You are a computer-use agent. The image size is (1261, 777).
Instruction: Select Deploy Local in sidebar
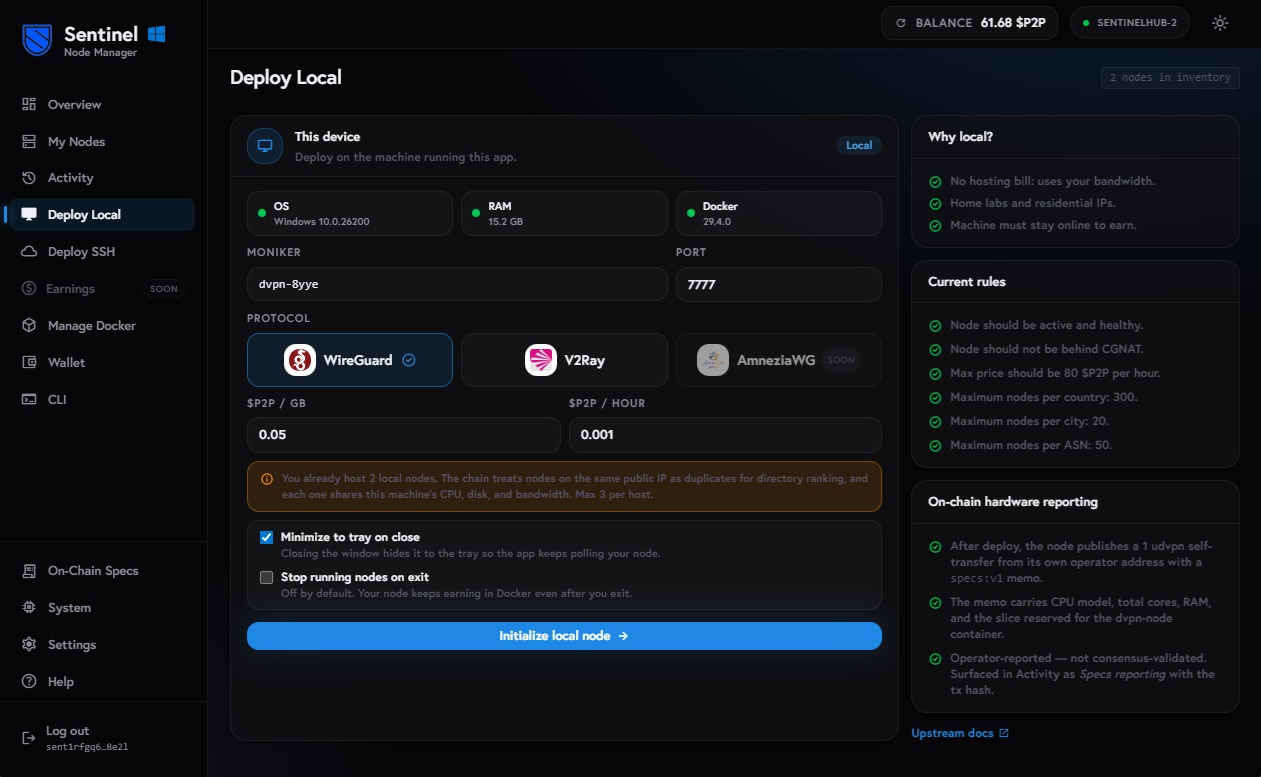point(102,215)
